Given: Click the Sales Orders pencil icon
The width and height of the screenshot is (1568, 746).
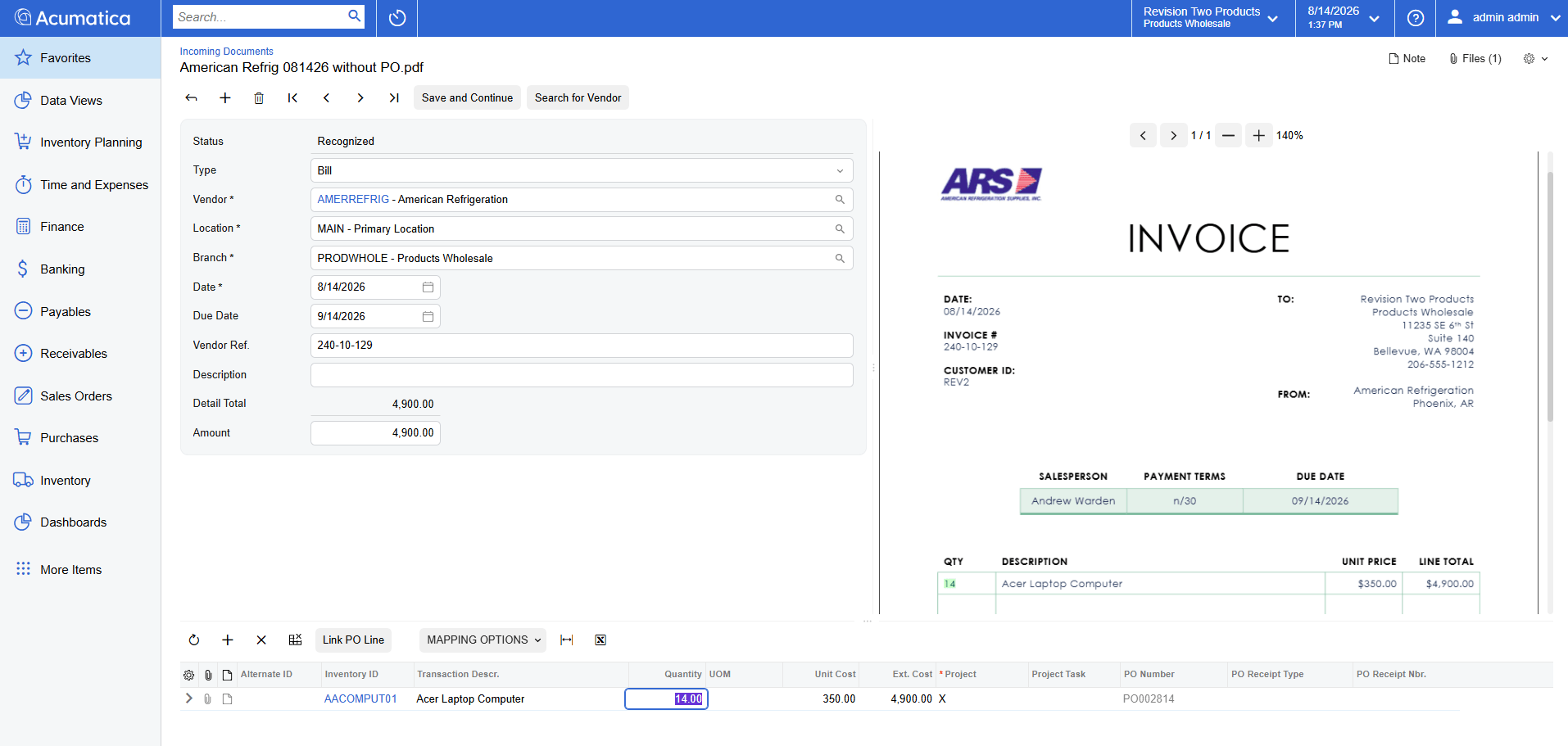Looking at the screenshot, I should (24, 396).
